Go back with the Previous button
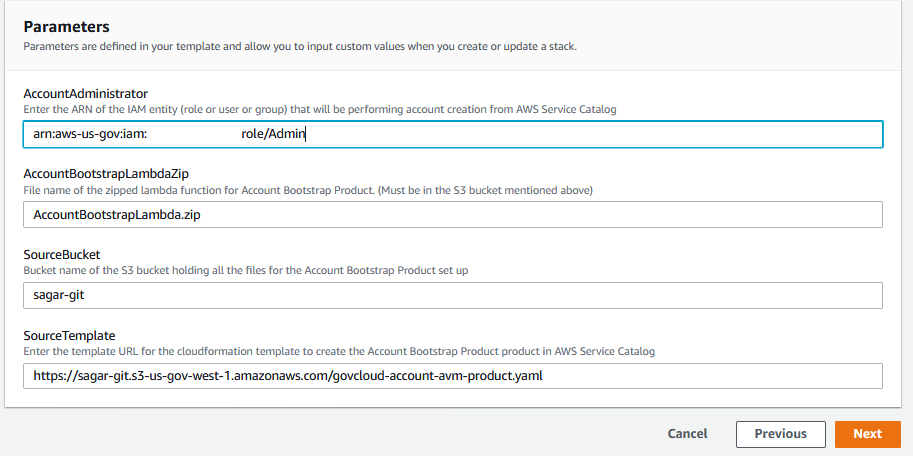This screenshot has width=913, height=456. click(780, 434)
